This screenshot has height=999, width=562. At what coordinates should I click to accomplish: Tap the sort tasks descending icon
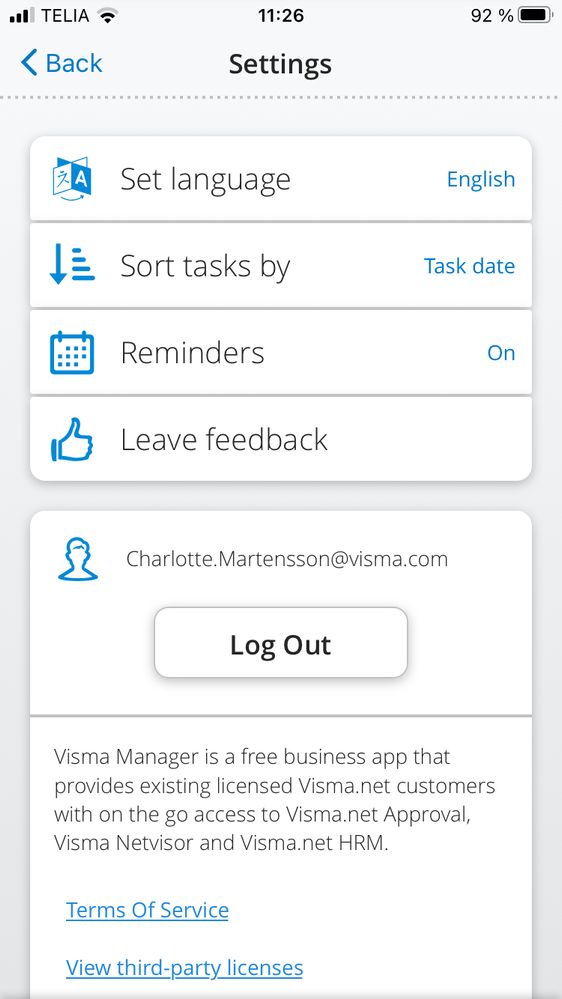72,266
